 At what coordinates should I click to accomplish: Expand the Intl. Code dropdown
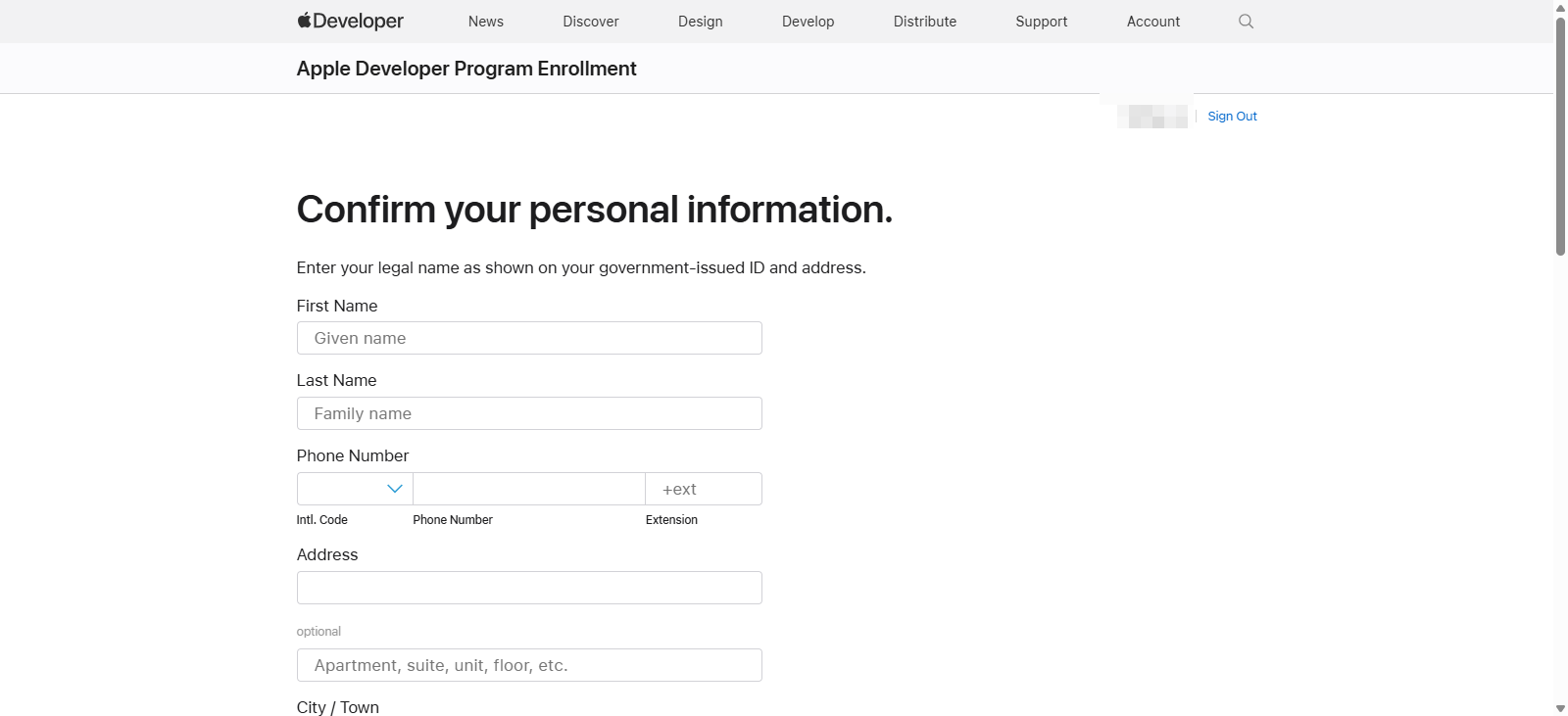[x=355, y=489]
